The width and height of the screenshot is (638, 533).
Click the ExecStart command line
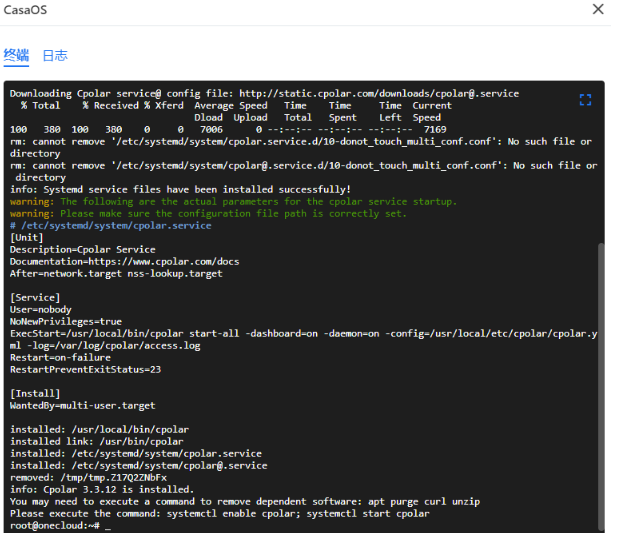300,333
